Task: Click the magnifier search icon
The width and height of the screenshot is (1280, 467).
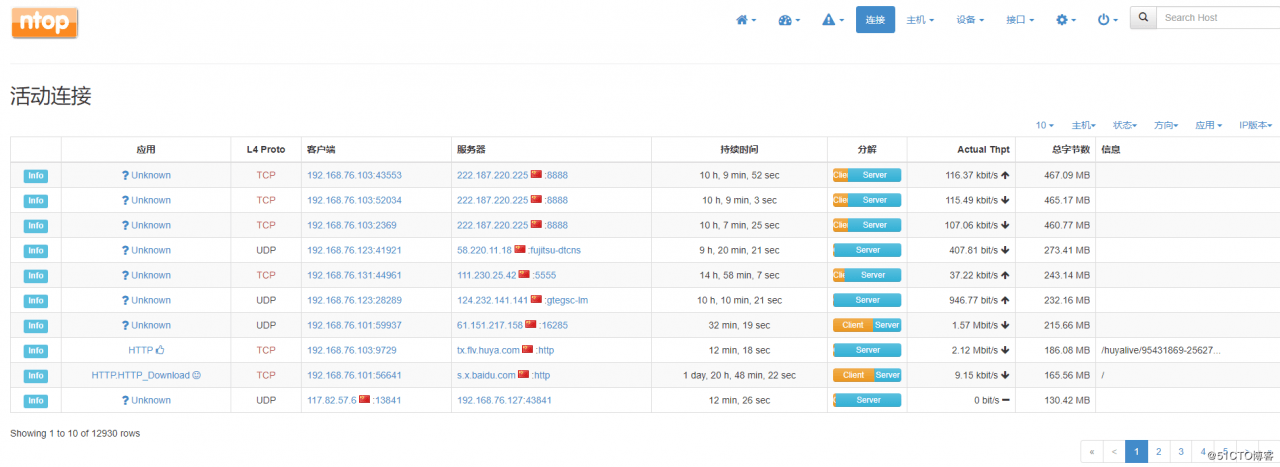Action: click(1143, 18)
